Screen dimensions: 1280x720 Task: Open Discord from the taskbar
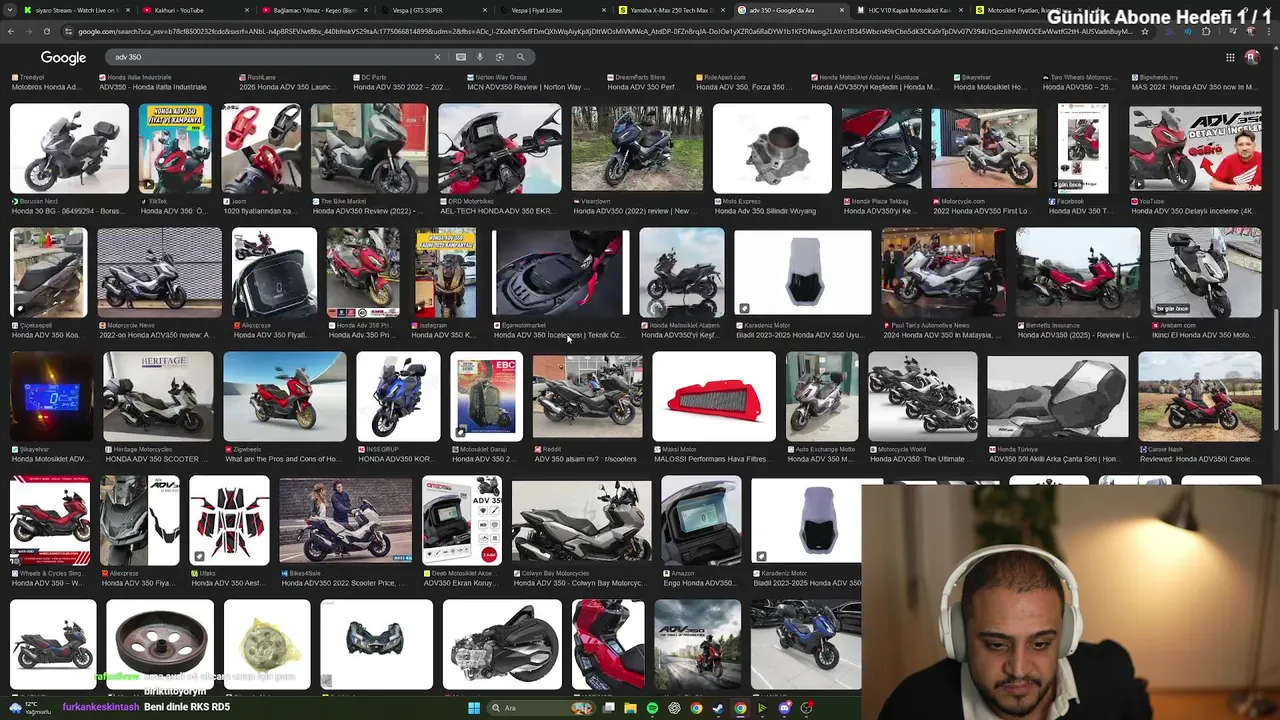pyautogui.click(x=785, y=708)
